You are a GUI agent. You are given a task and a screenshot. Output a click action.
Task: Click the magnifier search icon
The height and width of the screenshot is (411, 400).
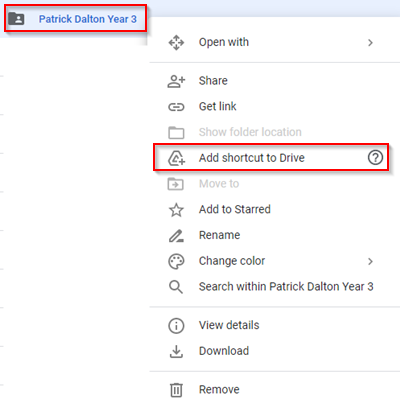click(x=176, y=287)
